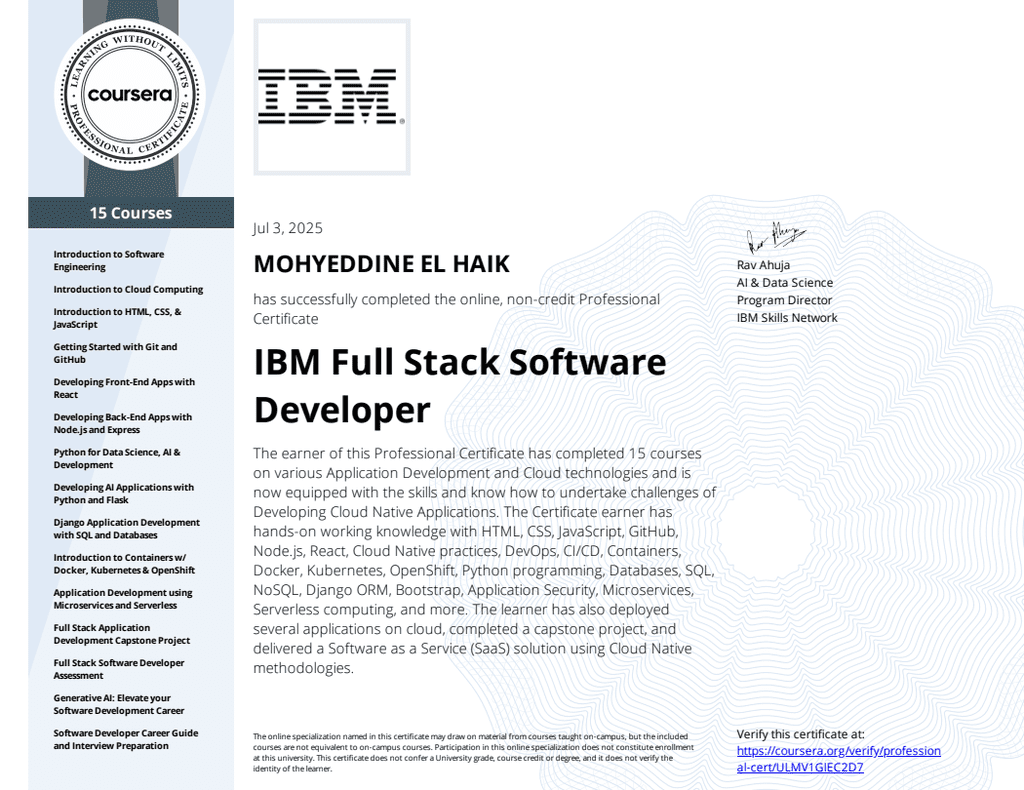
Task: Click 'Introduction to HTML, CSS, & JavaScript'
Action: [x=118, y=318]
